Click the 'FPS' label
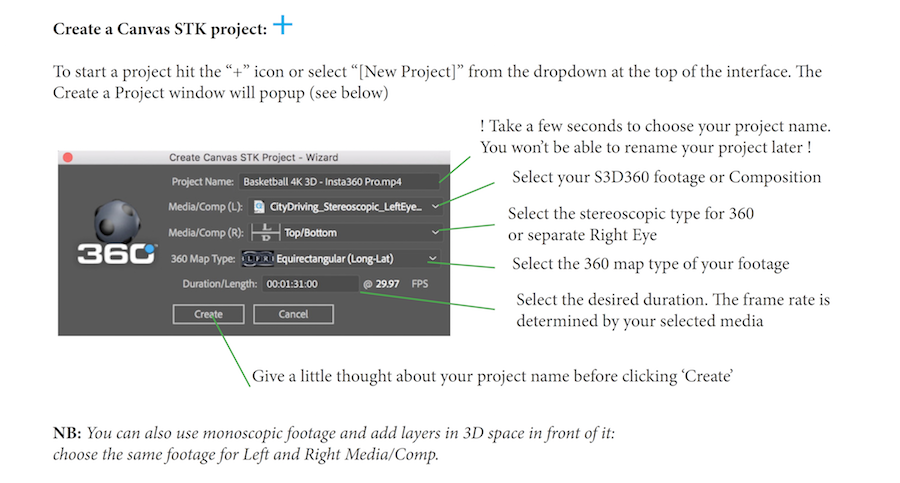Image resolution: width=900 pixels, height=483 pixels. 420,284
